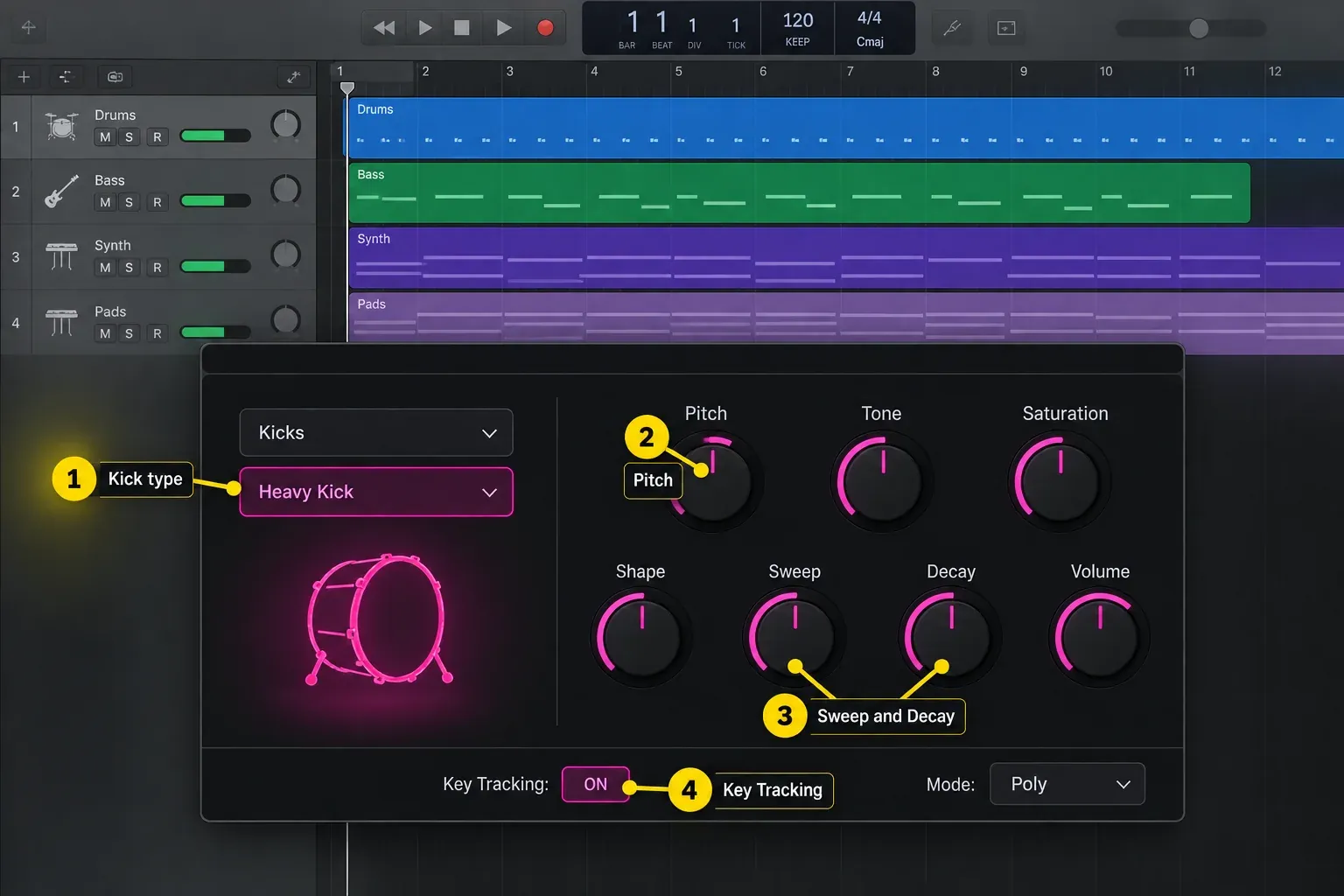Click the Shape knob

tap(641, 636)
